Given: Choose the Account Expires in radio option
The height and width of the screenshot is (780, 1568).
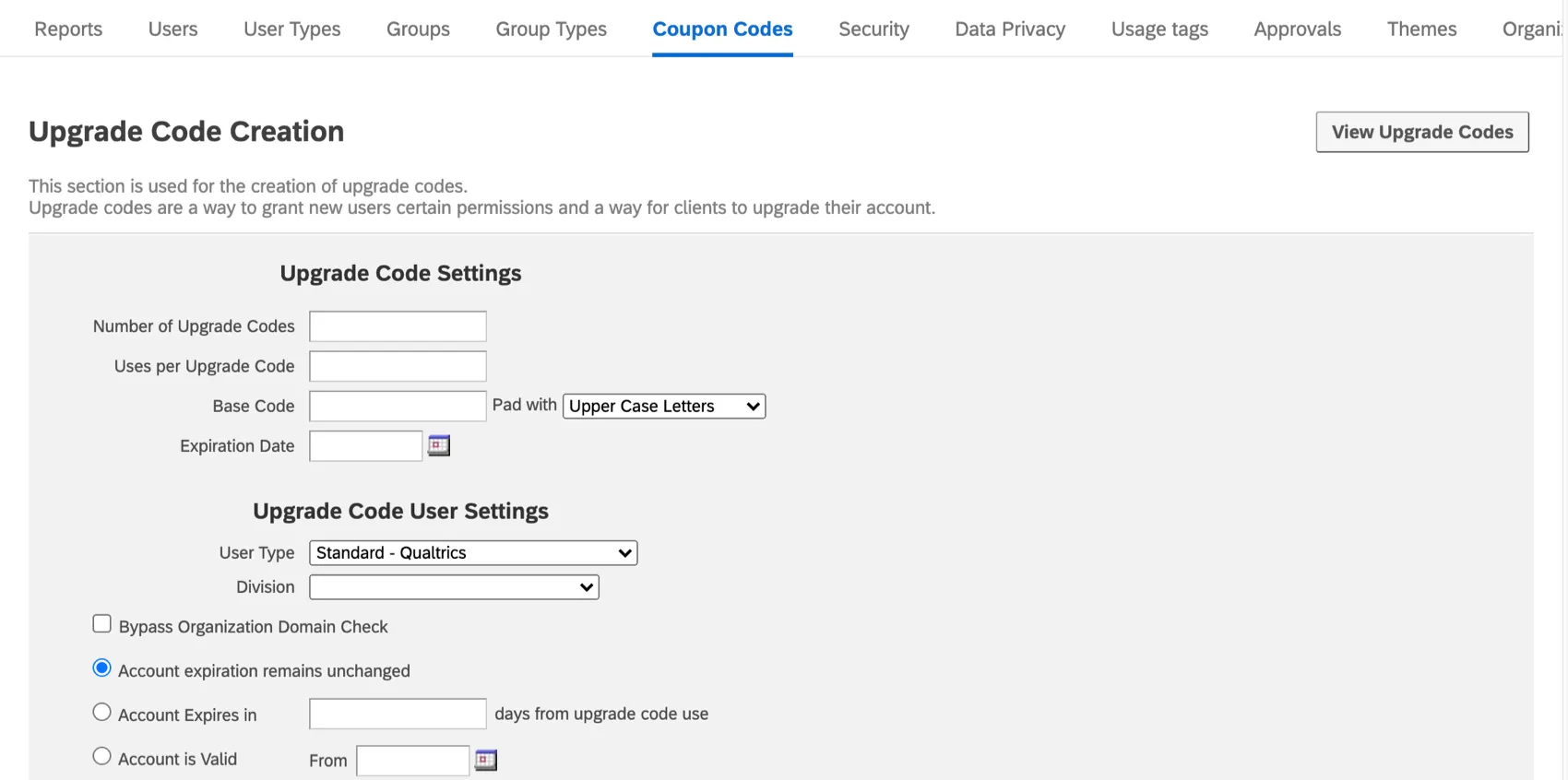Looking at the screenshot, I should 102,713.
